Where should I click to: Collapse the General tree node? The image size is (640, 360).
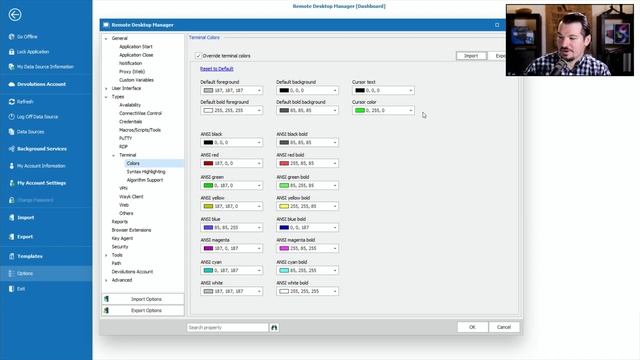click(x=106, y=39)
